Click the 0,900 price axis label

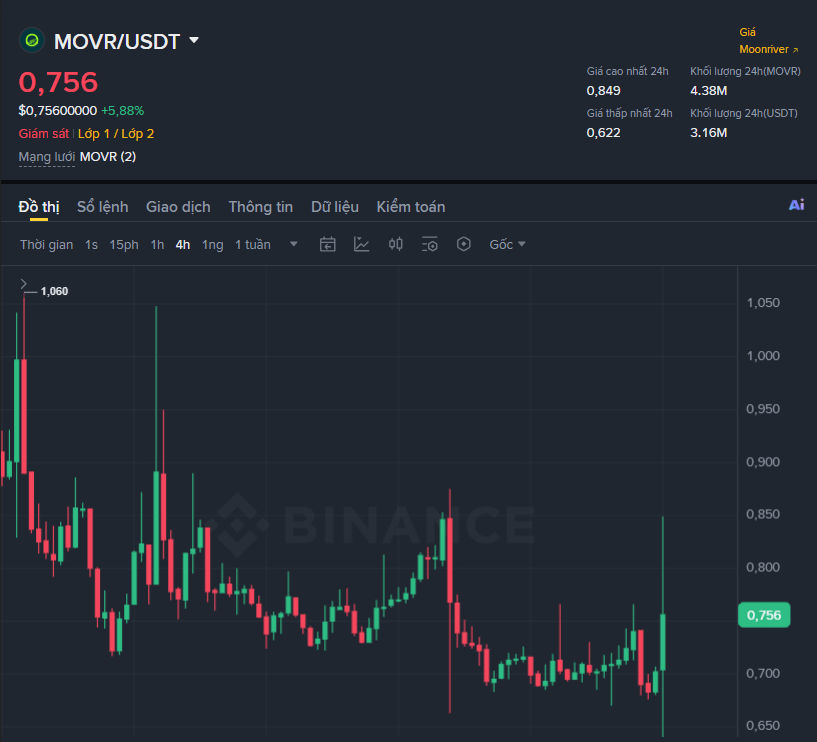click(x=763, y=462)
